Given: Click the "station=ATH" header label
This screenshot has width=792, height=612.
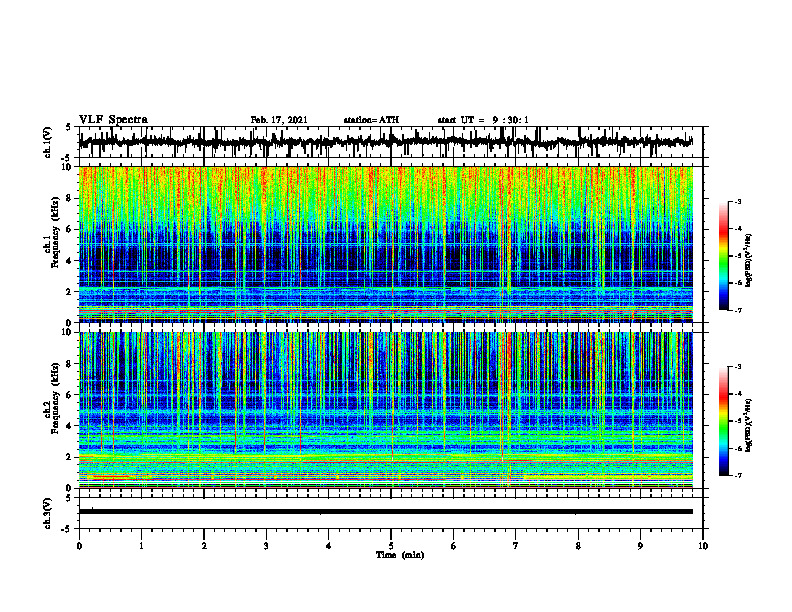Looking at the screenshot, I should pos(371,120).
